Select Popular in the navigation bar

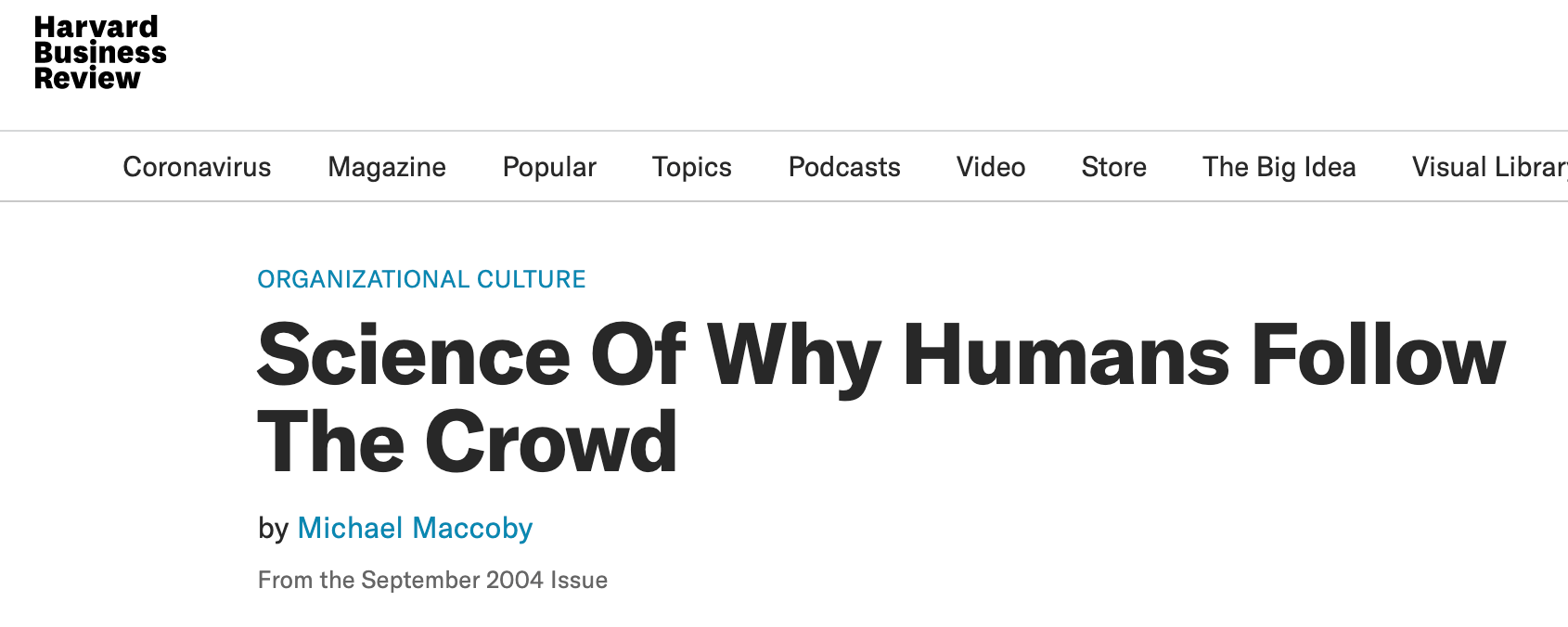pyautogui.click(x=549, y=167)
